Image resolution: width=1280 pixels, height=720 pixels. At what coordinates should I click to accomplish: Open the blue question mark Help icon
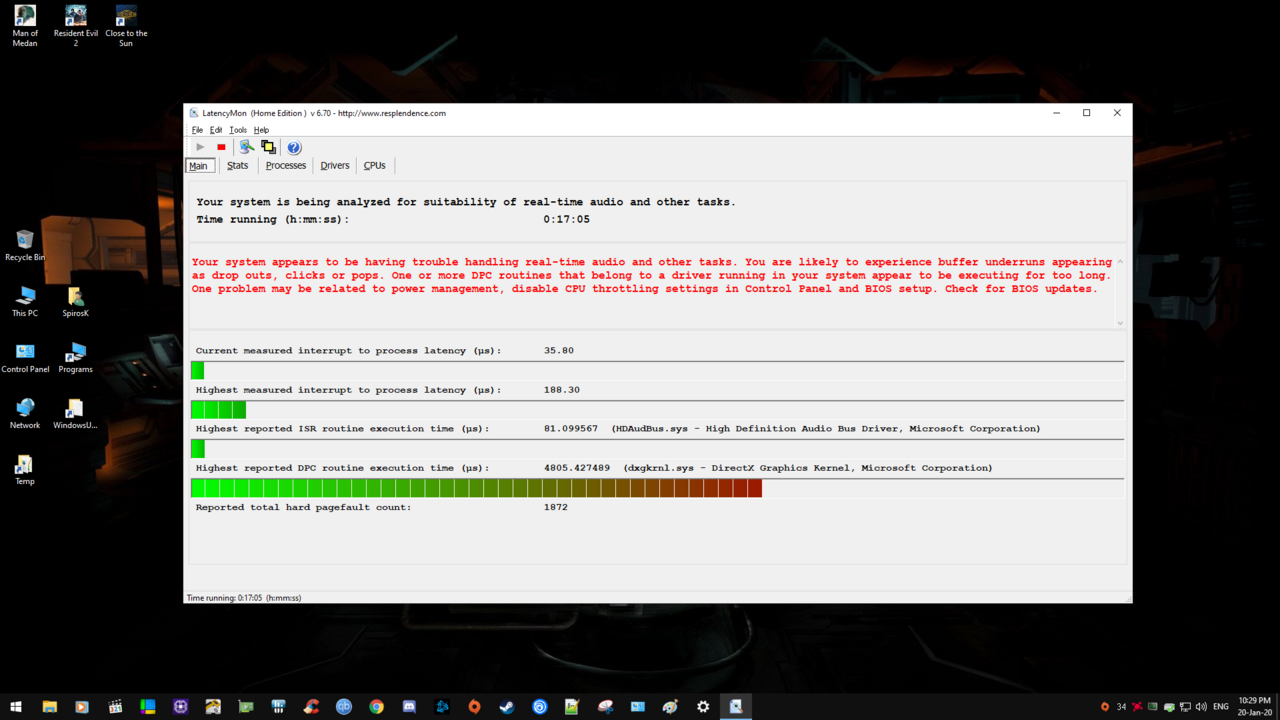tap(294, 147)
